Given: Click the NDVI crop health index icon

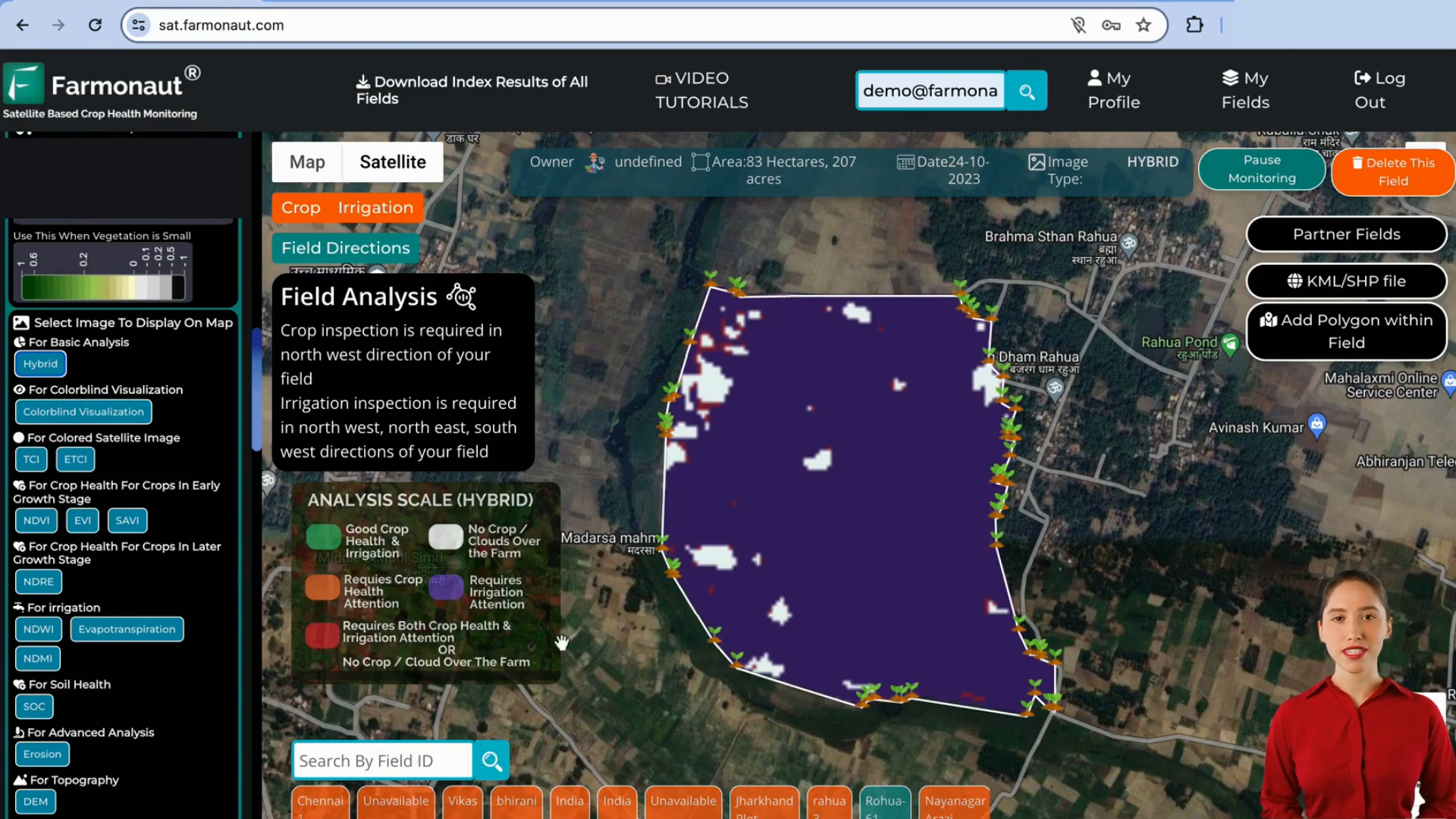Looking at the screenshot, I should (x=36, y=520).
